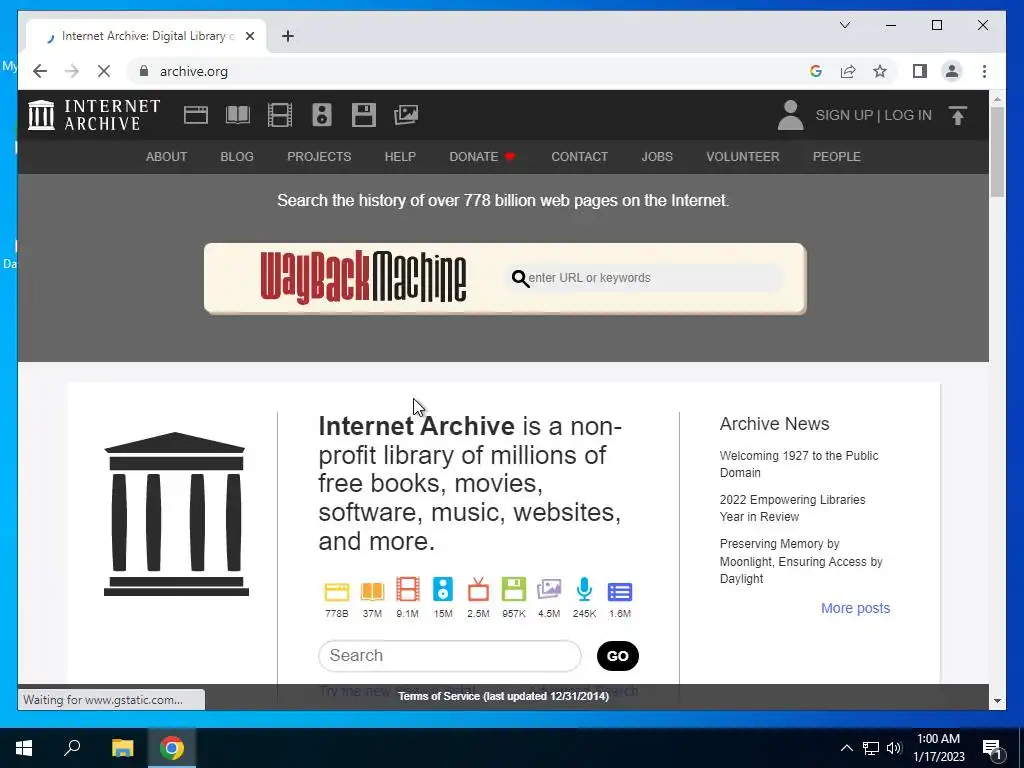Open the Video film icon in top nav

point(280,115)
